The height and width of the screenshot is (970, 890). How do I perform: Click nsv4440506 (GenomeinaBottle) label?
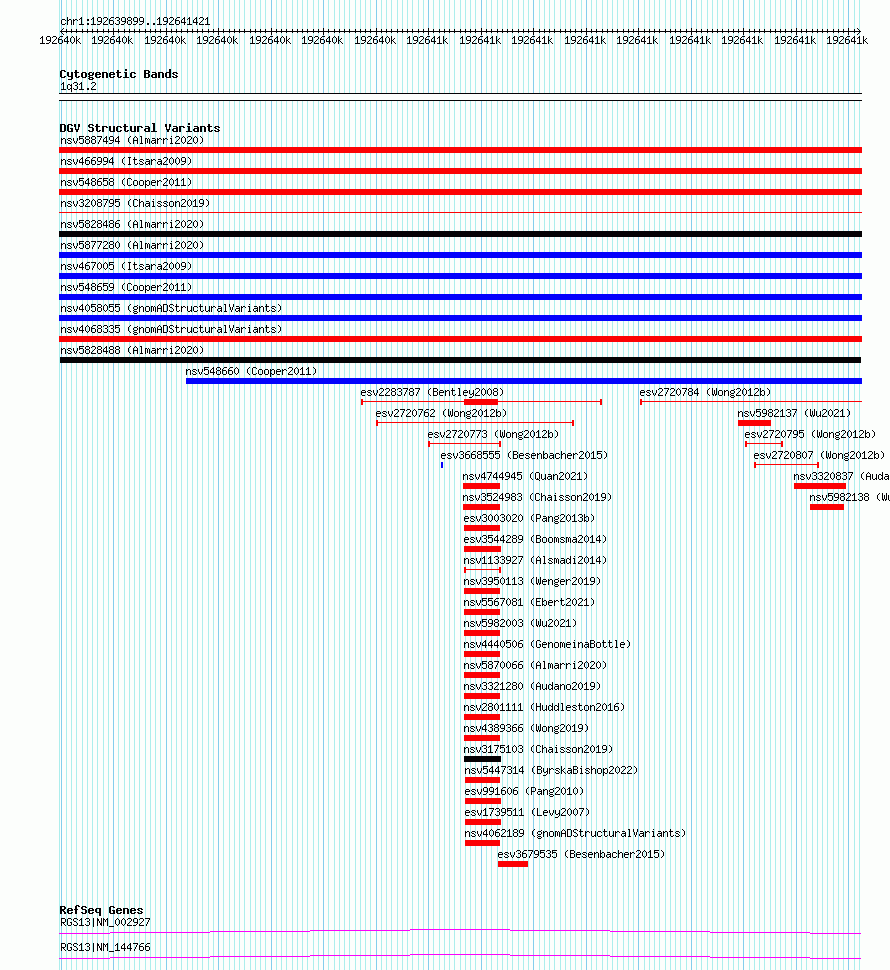[547, 645]
